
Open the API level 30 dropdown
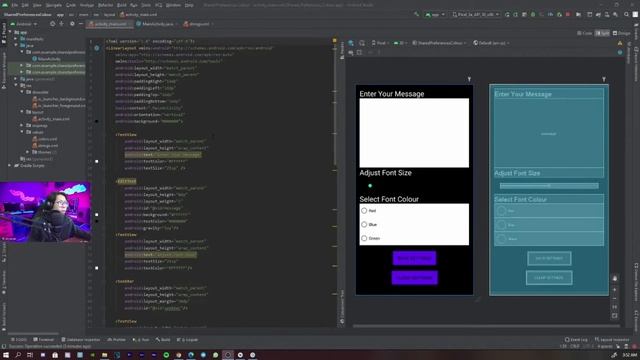click(400, 43)
